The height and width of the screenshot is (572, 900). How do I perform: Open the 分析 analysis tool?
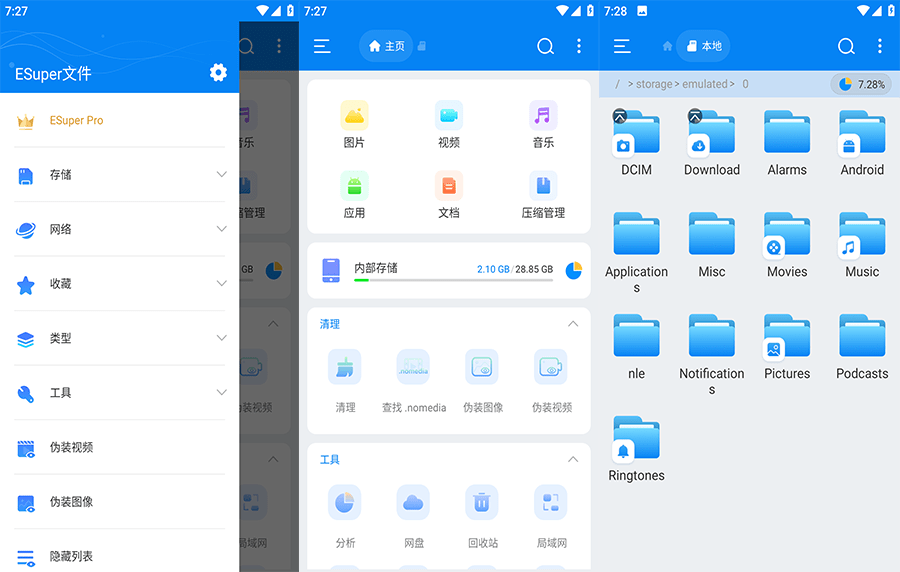tap(344, 517)
